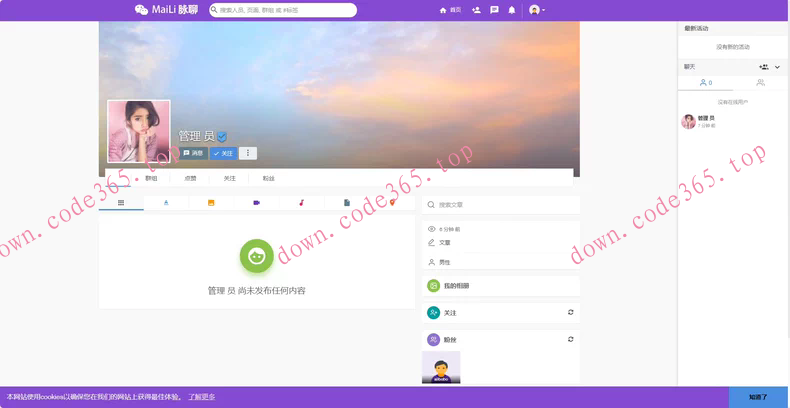Refresh the 关注 following panel
The width and height of the screenshot is (790, 408).
pyautogui.click(x=570, y=312)
